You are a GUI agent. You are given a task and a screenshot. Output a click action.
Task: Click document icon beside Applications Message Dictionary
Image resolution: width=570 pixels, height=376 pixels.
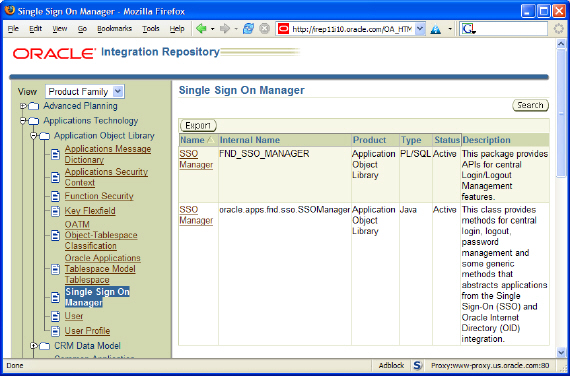(55, 155)
